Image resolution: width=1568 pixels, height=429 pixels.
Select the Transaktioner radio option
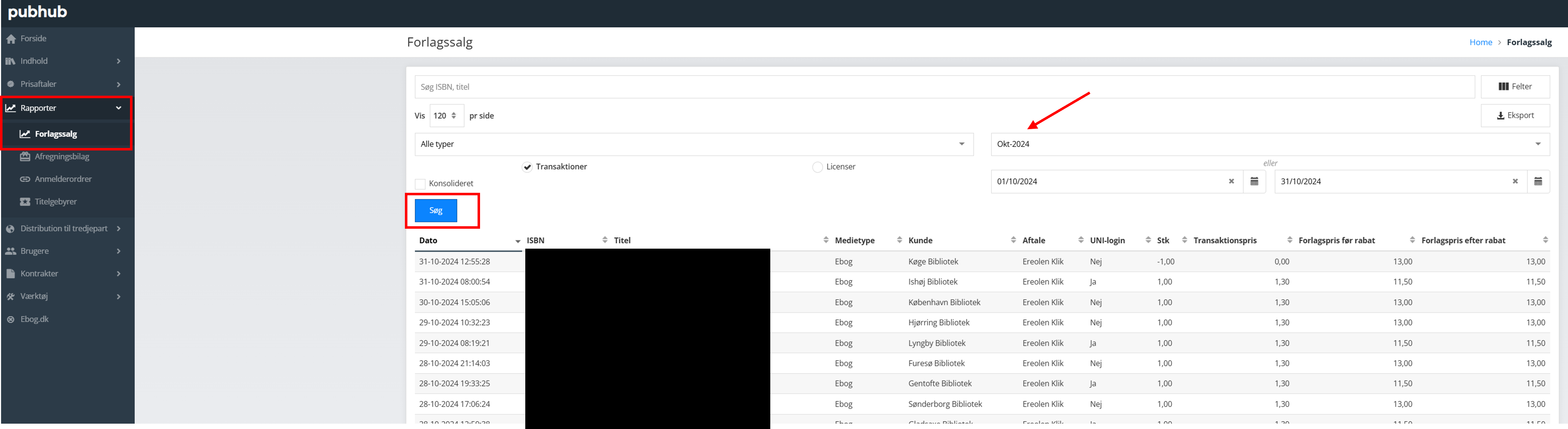coord(527,167)
